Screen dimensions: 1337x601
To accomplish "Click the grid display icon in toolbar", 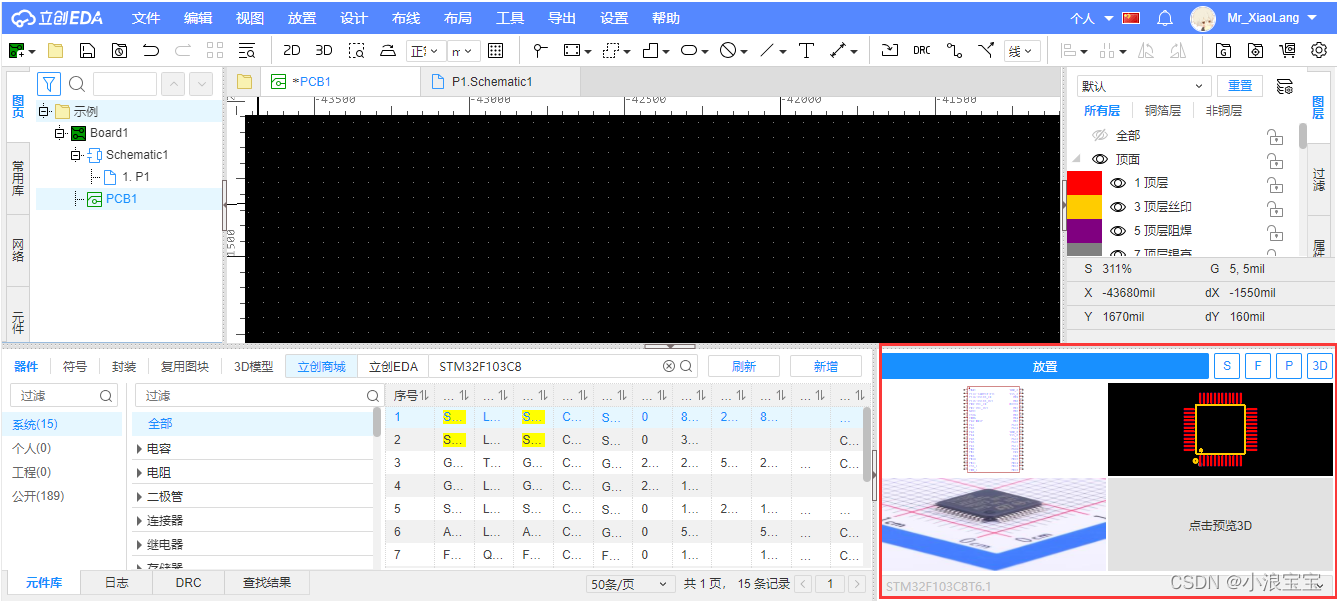I will (x=495, y=50).
